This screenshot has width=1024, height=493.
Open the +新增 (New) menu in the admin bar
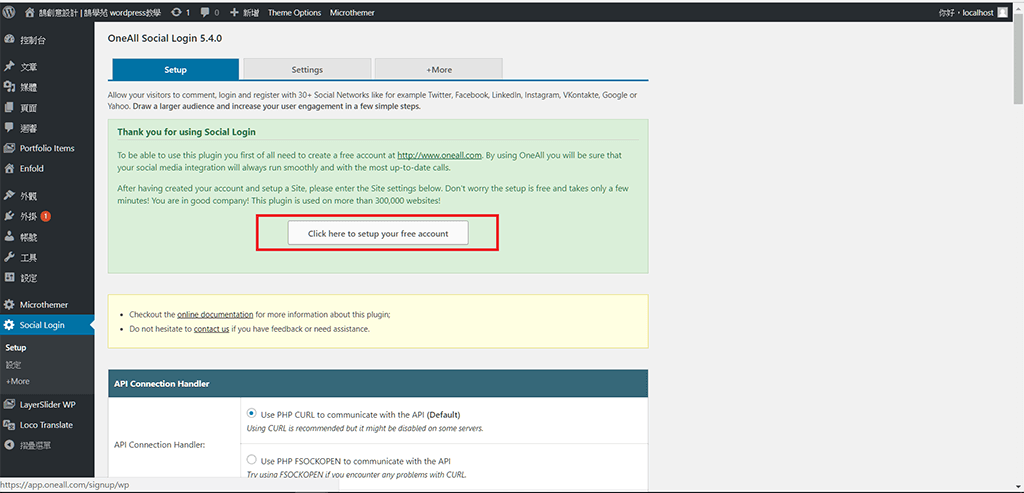click(244, 12)
